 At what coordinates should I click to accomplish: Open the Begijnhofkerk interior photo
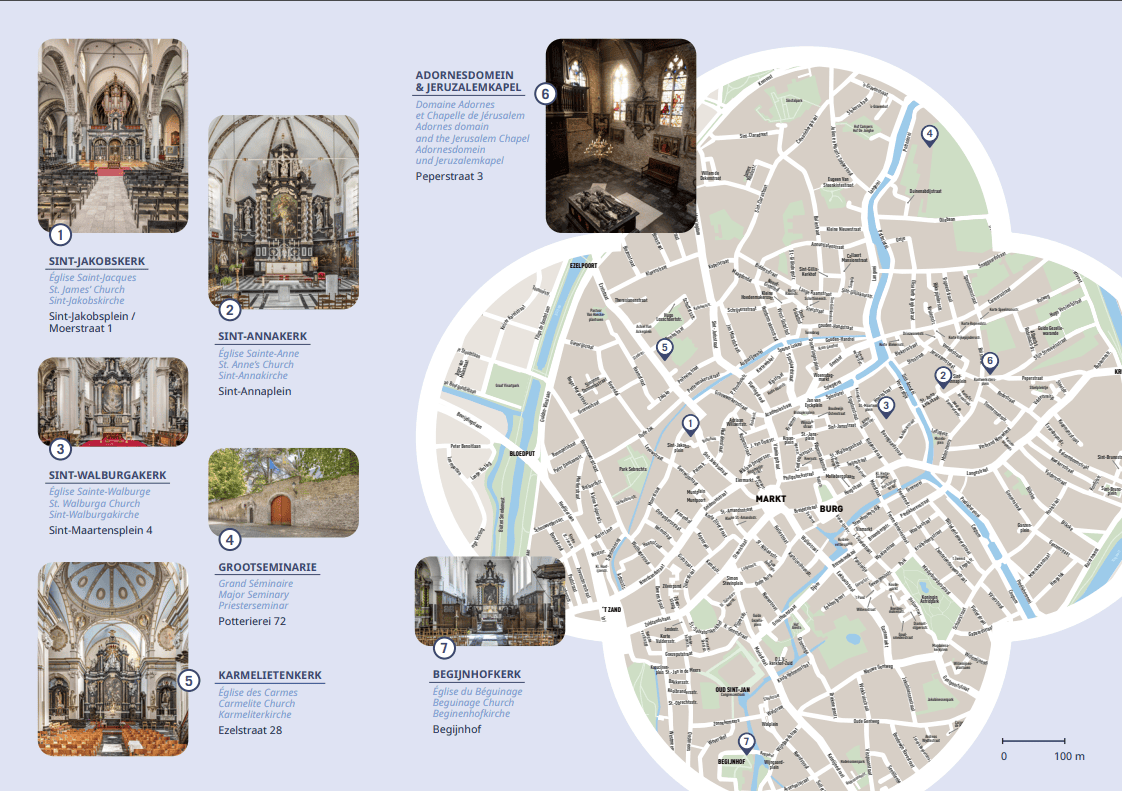[490, 601]
